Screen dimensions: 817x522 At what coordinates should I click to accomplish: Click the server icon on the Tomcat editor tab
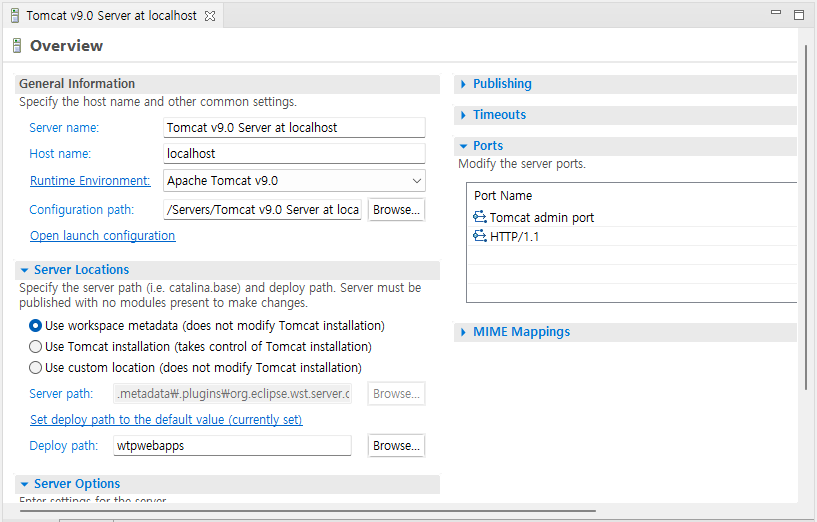tap(15, 16)
